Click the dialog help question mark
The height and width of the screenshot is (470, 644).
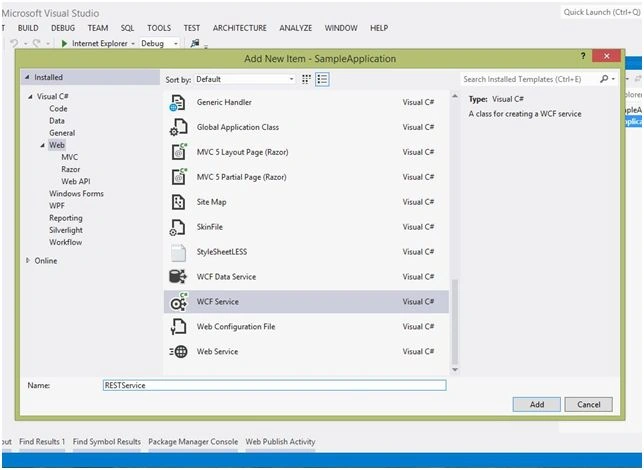[583, 56]
